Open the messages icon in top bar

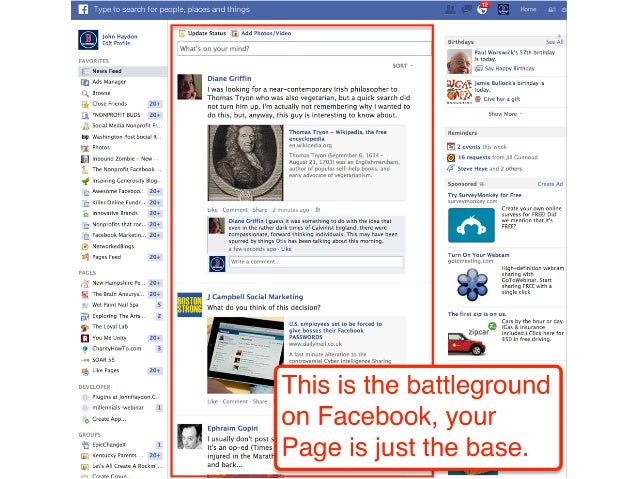(466, 9)
